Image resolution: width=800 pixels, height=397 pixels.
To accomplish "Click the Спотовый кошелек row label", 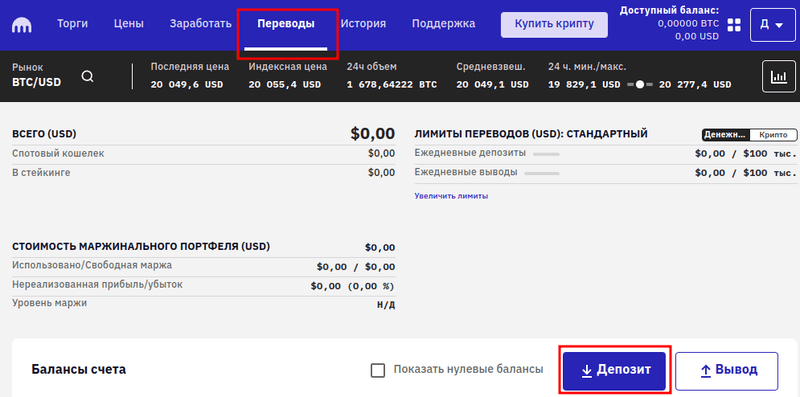I will point(58,154).
